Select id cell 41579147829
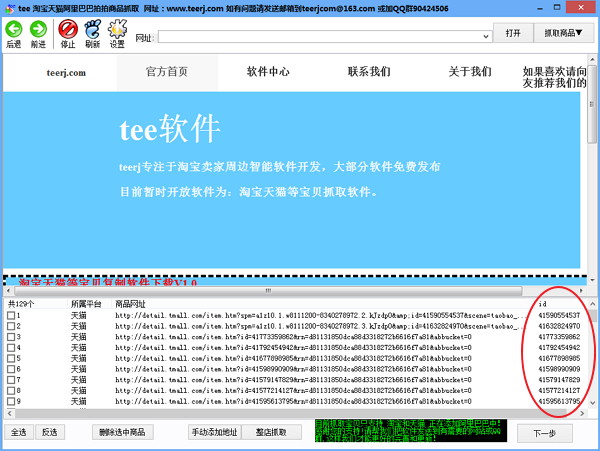The image size is (600, 451). click(559, 380)
